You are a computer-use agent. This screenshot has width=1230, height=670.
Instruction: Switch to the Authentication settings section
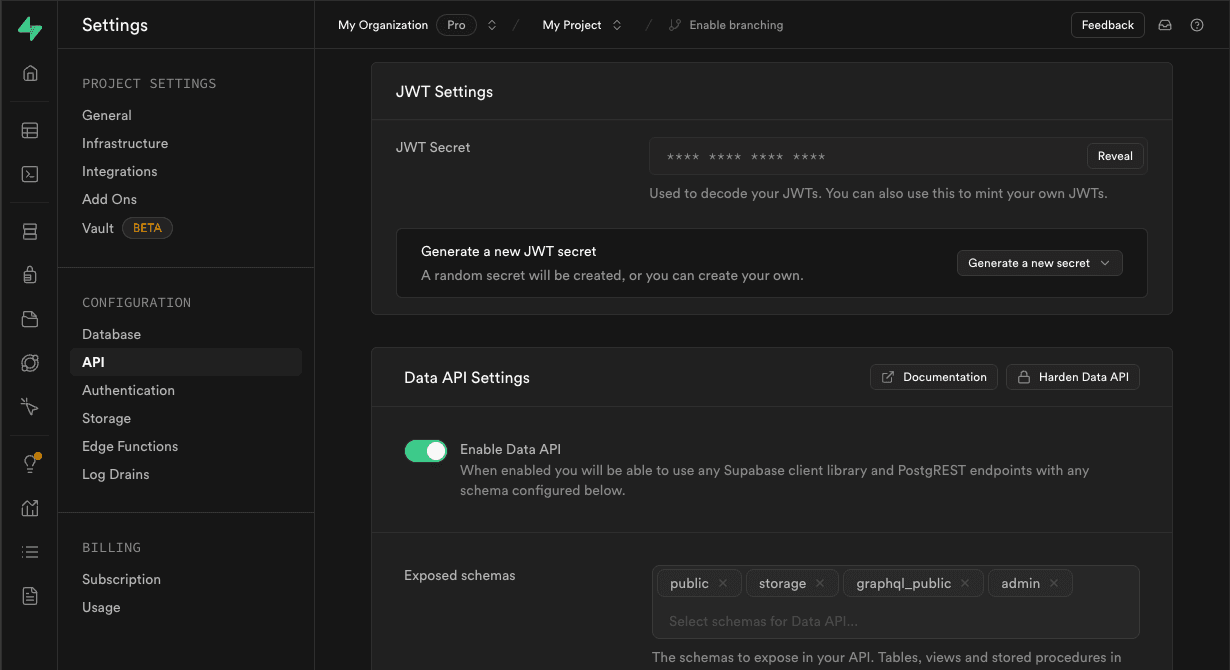click(x=128, y=390)
